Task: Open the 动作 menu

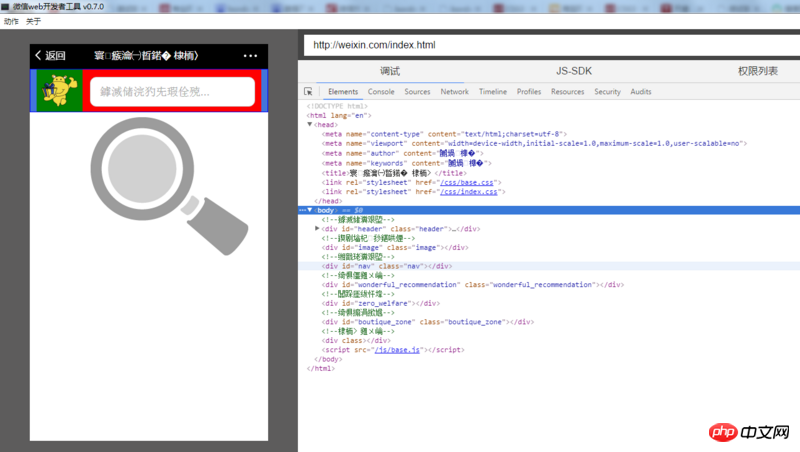Action: (x=11, y=21)
